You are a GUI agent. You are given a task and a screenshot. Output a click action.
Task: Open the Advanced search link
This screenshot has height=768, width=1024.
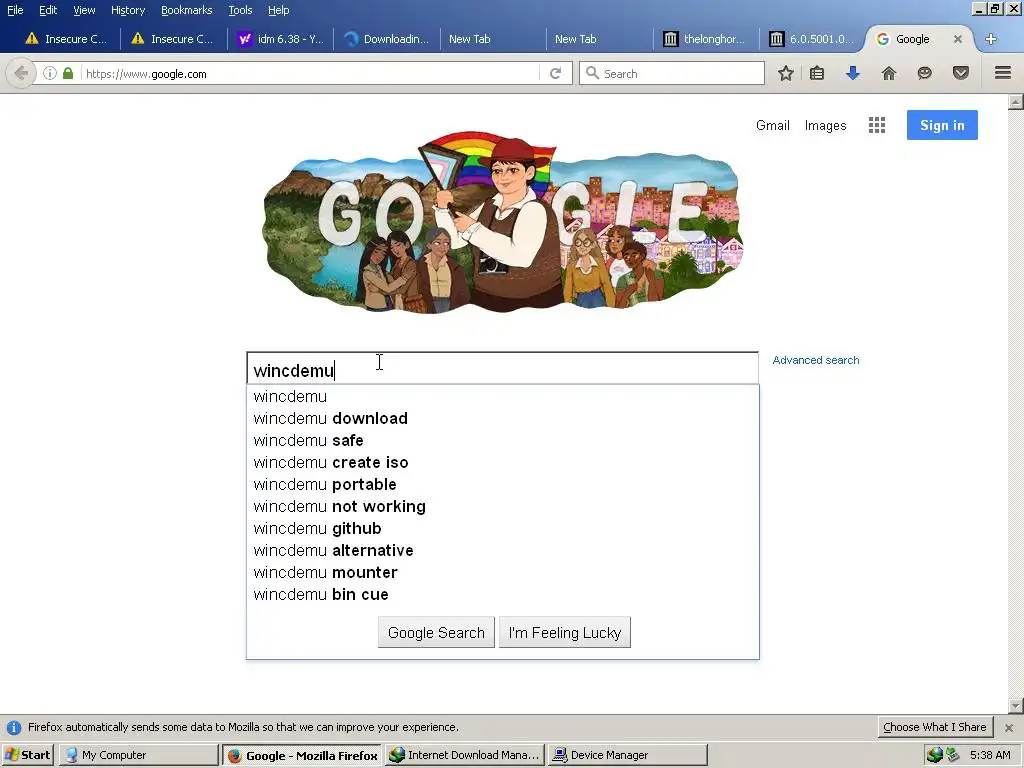(816, 360)
